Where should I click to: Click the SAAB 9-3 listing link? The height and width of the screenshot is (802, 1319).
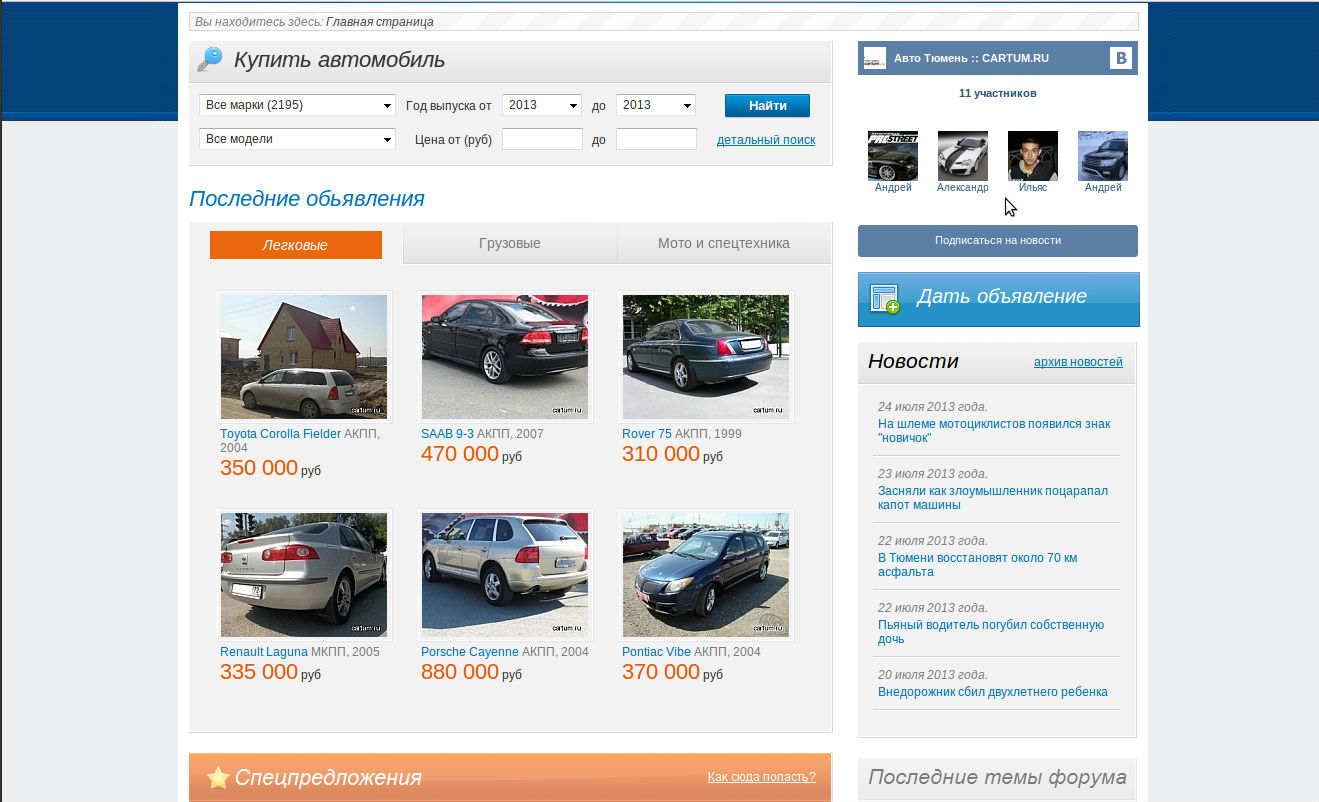[447, 434]
